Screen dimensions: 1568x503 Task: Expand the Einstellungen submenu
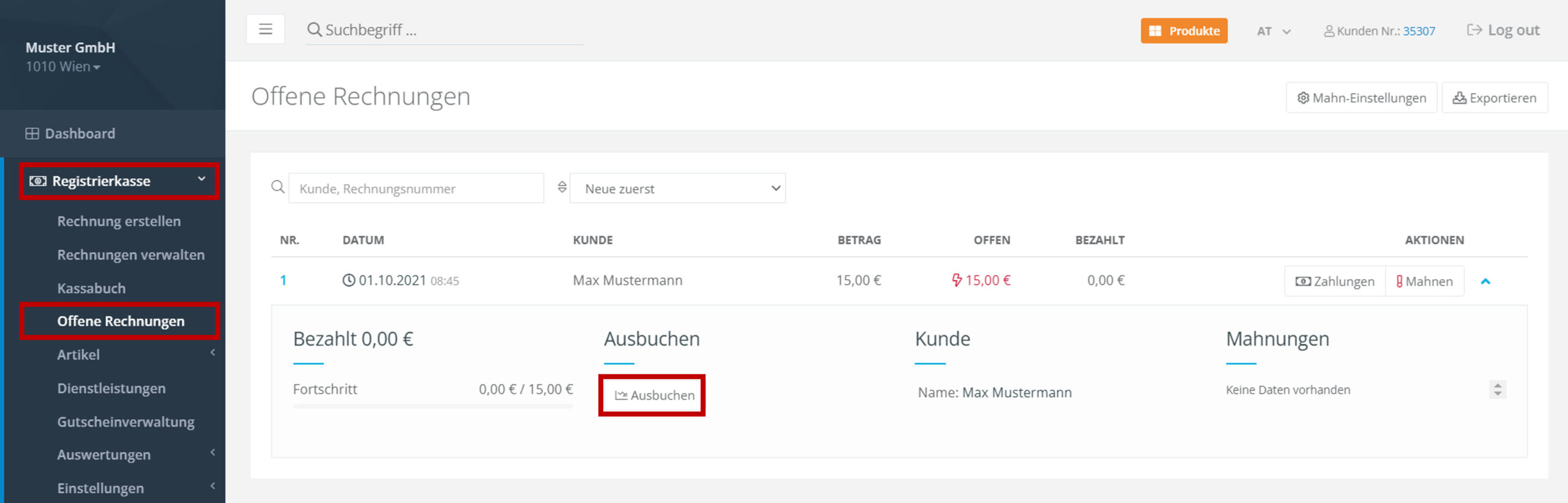[135, 488]
